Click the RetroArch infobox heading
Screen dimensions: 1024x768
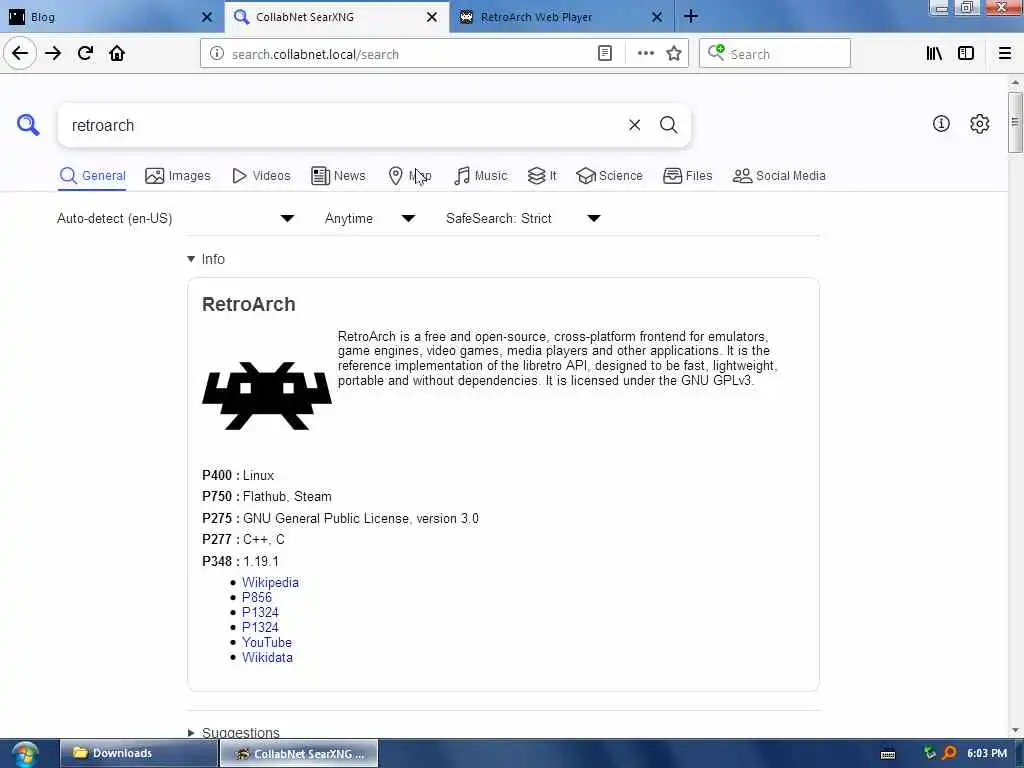click(248, 304)
